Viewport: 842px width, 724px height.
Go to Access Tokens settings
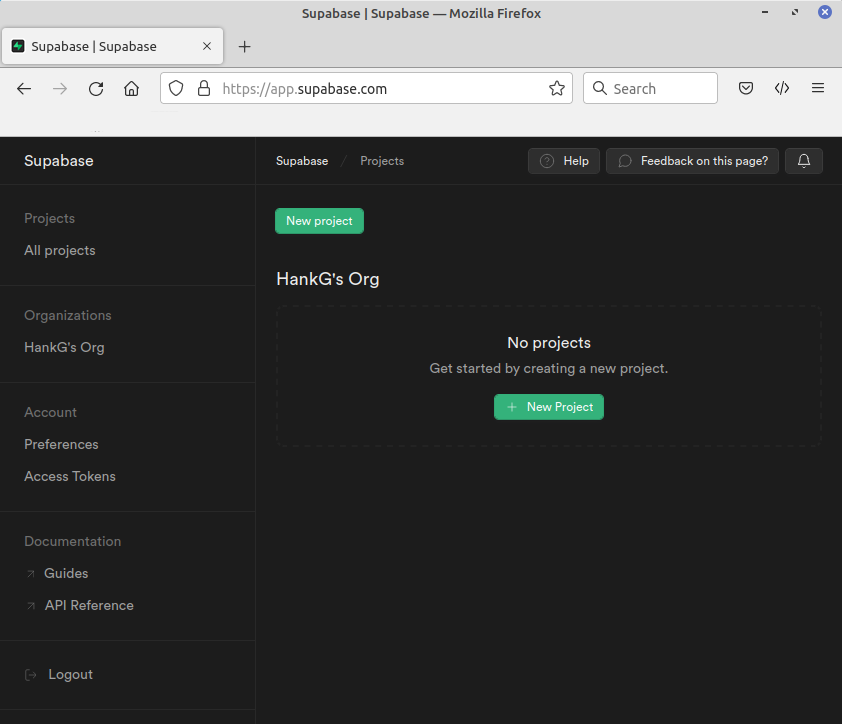[x=70, y=477]
